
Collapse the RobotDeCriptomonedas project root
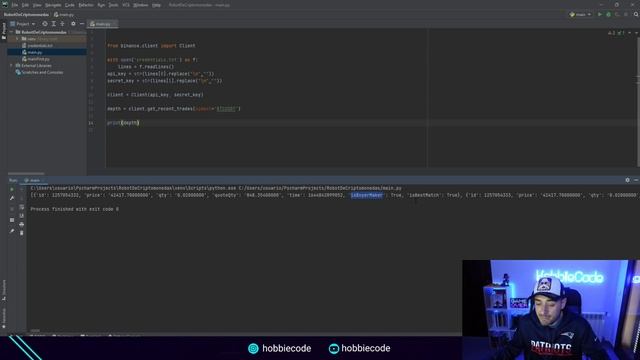11,32
